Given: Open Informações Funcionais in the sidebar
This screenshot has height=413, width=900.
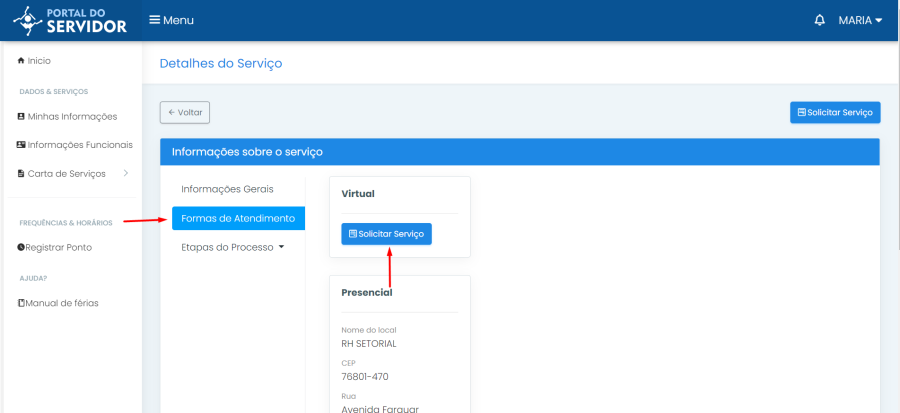Looking at the screenshot, I should [x=75, y=145].
